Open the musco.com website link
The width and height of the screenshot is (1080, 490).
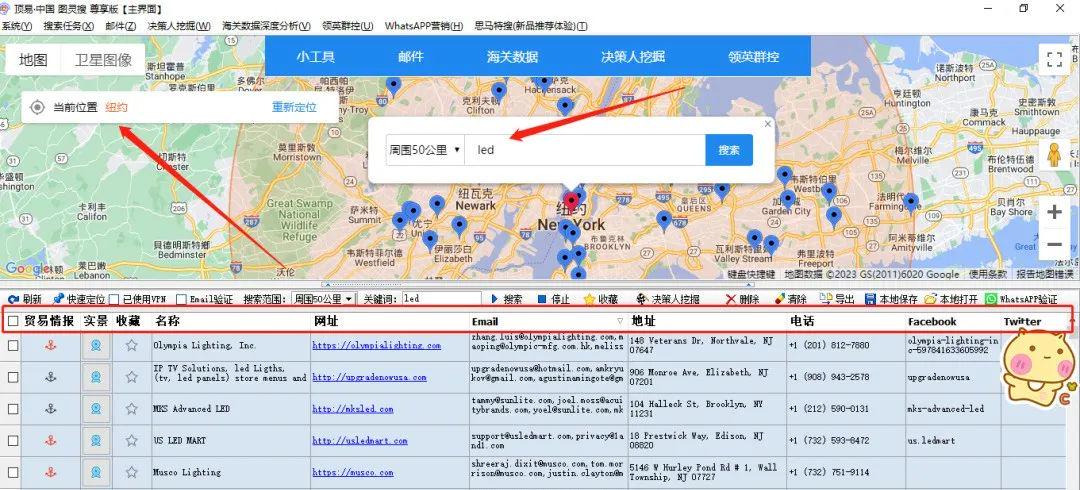(353, 472)
